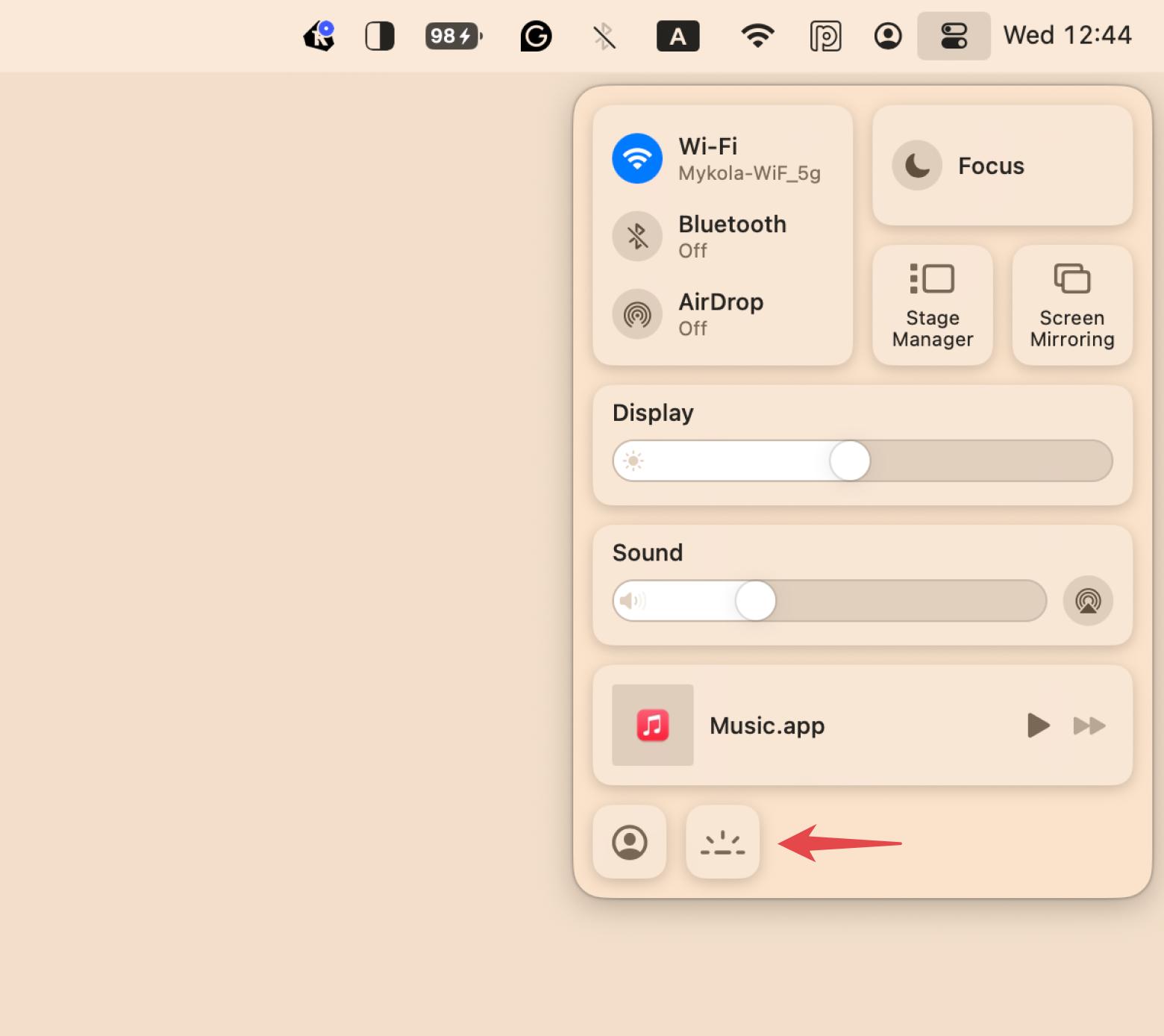Click the keyboard brightness button
This screenshot has width=1164, height=1036.
pos(722,842)
